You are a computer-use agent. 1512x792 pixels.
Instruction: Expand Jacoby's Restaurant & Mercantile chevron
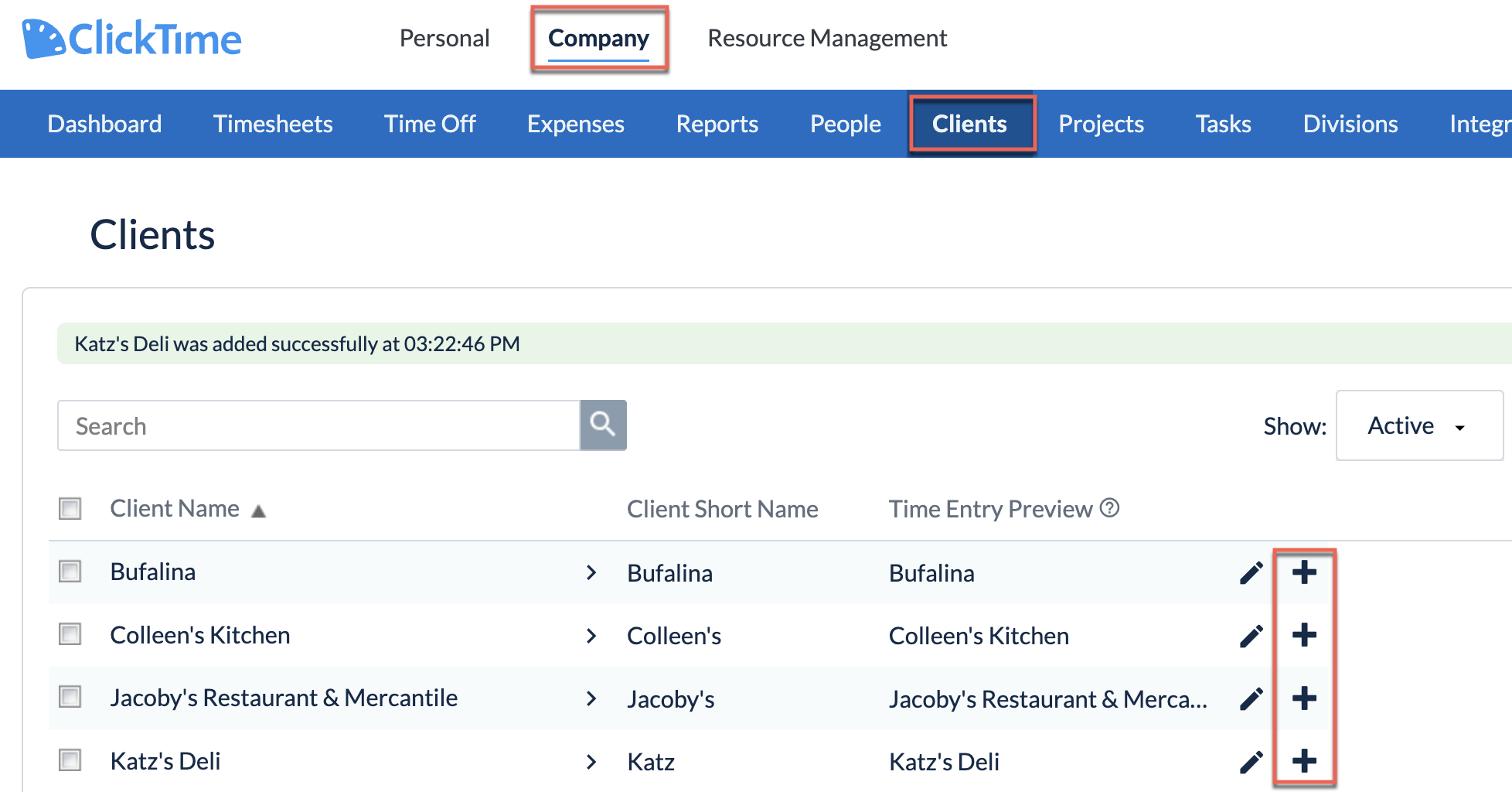pyautogui.click(x=591, y=698)
